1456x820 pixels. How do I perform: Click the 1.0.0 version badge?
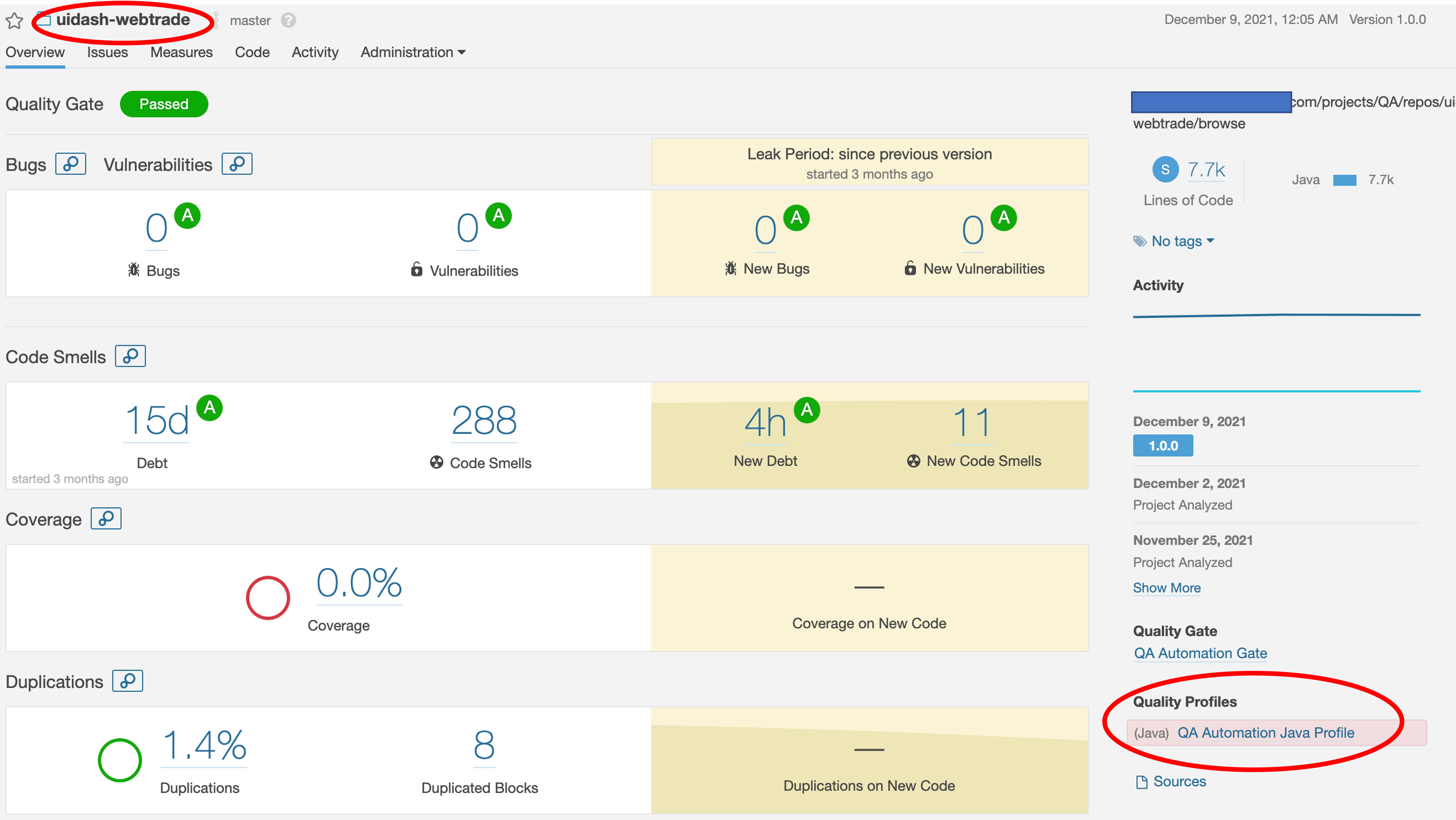click(x=1163, y=445)
